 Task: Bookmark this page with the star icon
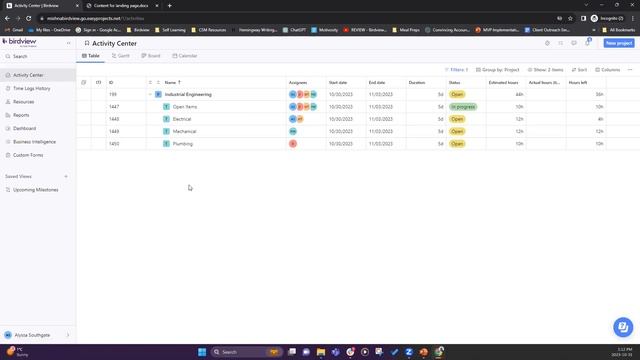pyautogui.click(x=570, y=18)
